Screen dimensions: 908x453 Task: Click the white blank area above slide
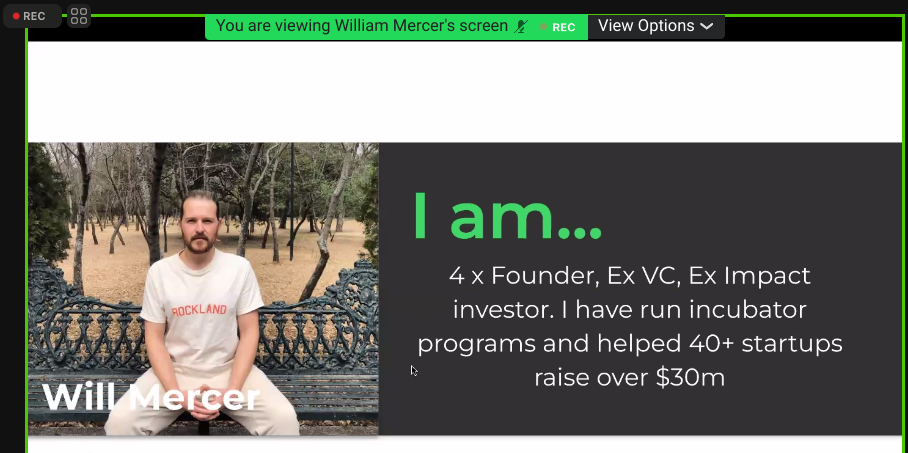tap(465, 92)
